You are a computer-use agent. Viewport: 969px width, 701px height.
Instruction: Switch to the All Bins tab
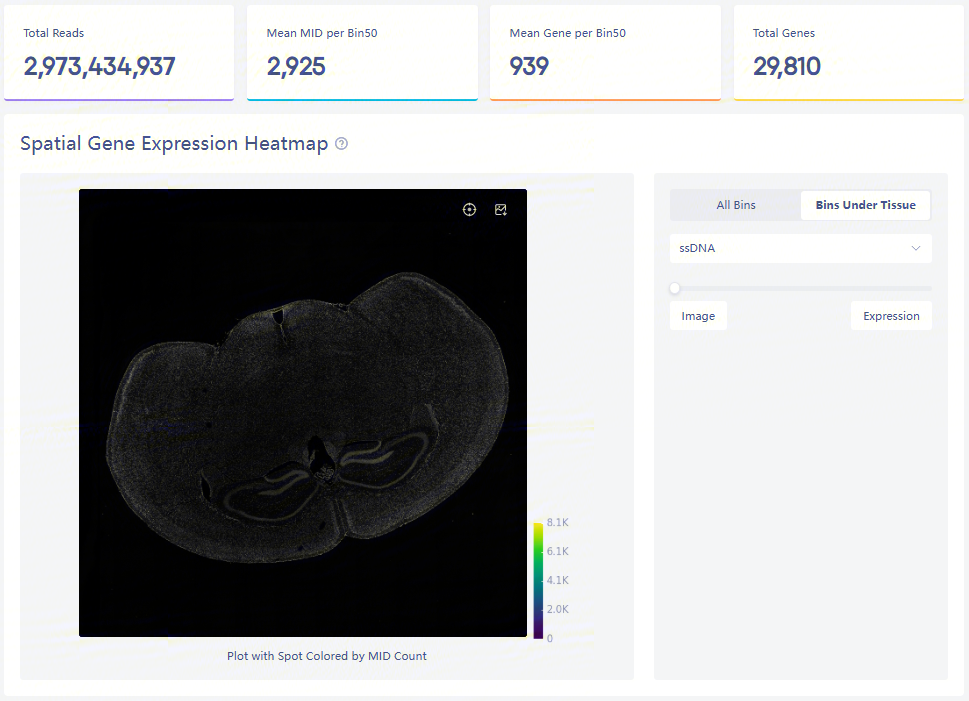736,205
